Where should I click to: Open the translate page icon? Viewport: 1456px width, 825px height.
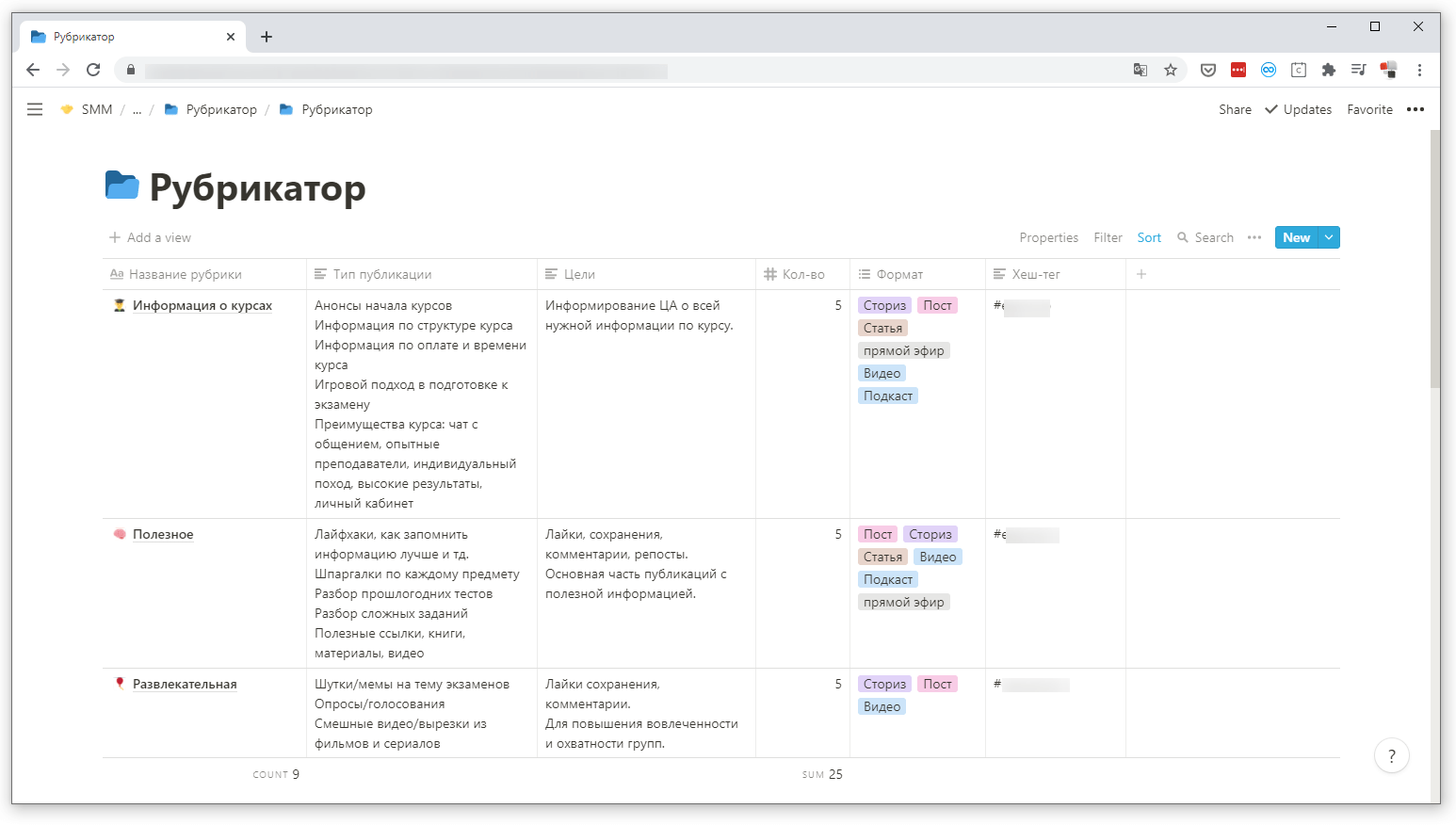point(1141,70)
